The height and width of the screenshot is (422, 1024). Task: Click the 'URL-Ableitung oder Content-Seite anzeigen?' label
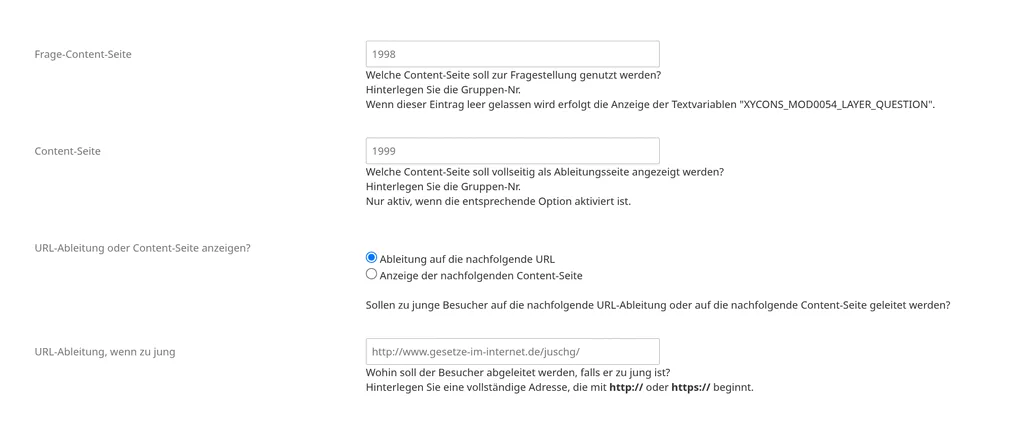point(142,248)
